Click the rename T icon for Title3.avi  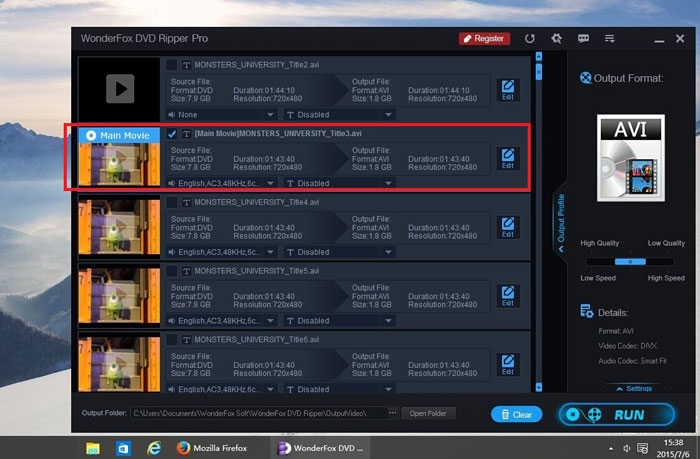186,134
